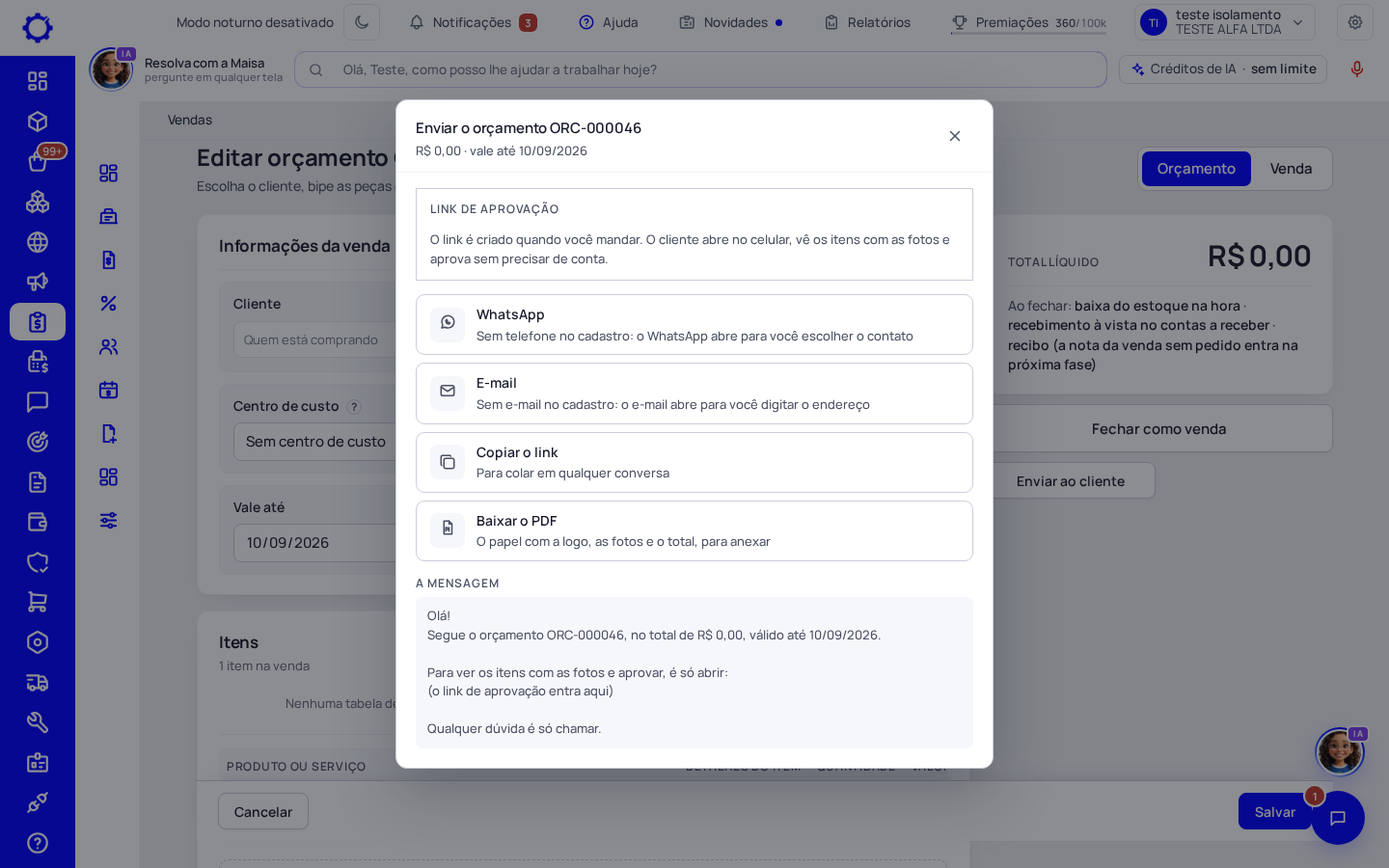The width and height of the screenshot is (1389, 868).
Task: Click the Maisa IA avatar near the chat button
Action: point(1340,751)
